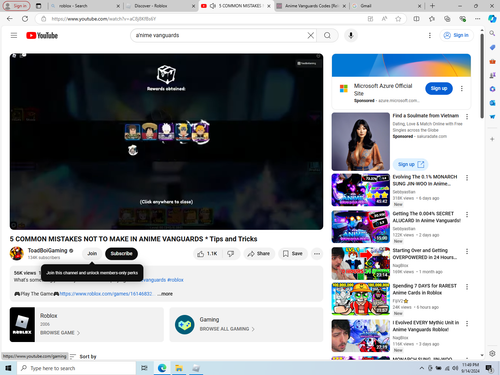The width and height of the screenshot is (500, 375).
Task: Open the roblox.com game link in the description
Action: 106,294
